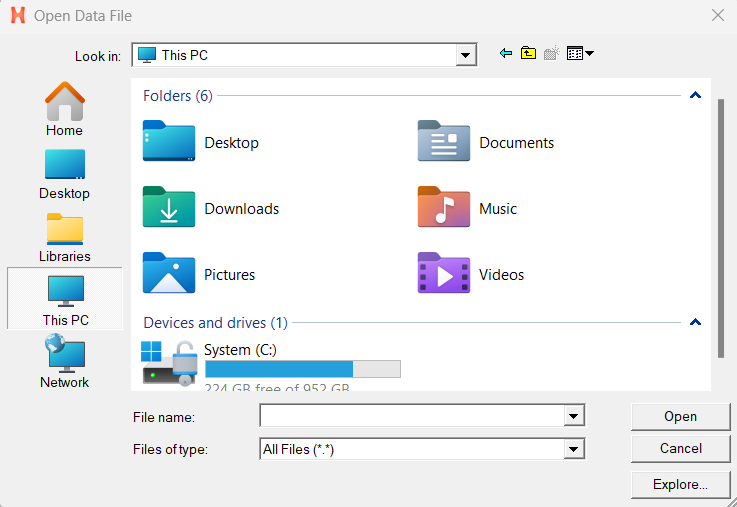Click the Videos folder icon

click(444, 273)
